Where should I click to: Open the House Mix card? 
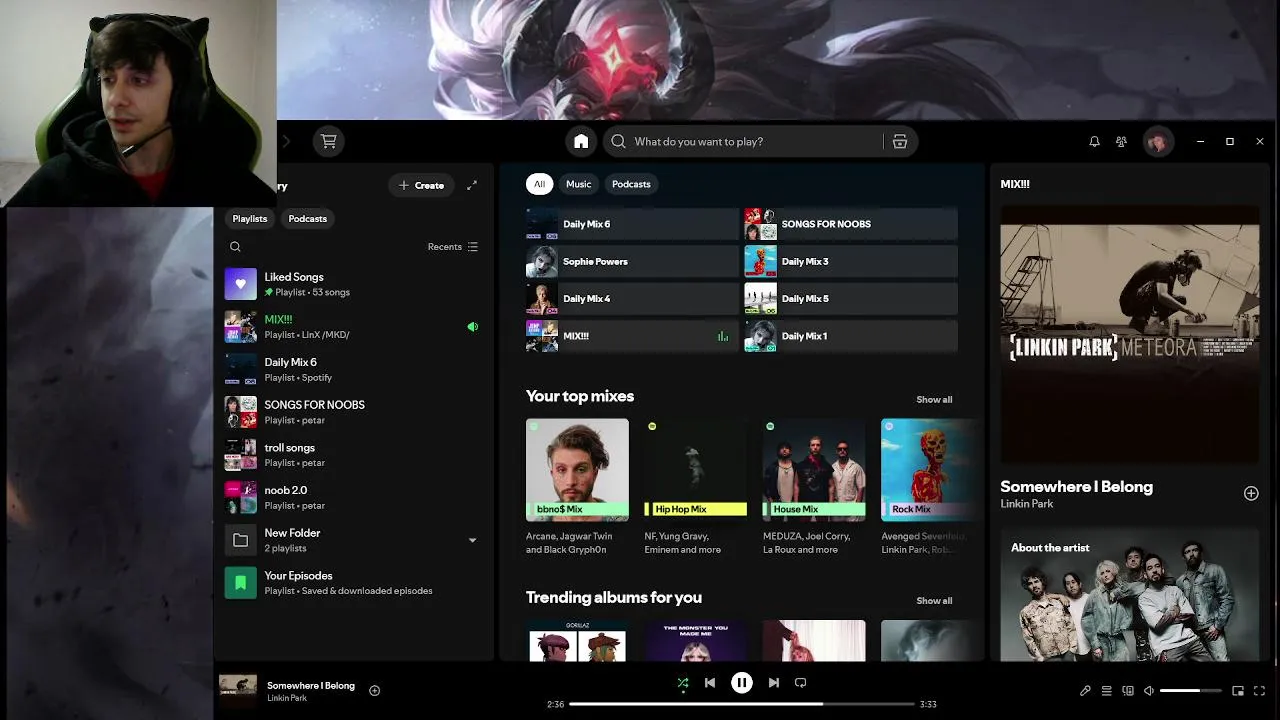click(814, 487)
